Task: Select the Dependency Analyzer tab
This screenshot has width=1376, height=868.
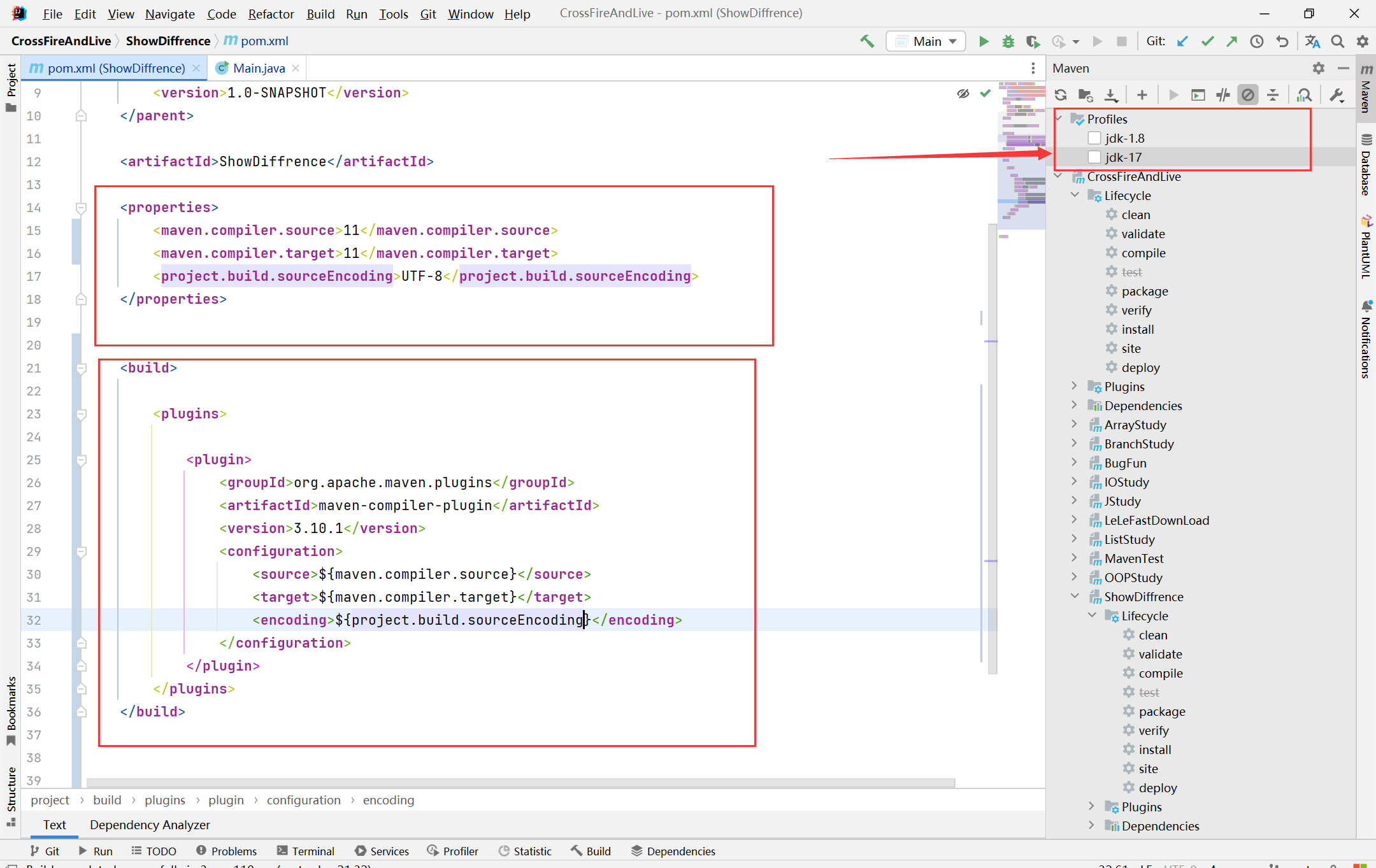Action: click(x=150, y=824)
